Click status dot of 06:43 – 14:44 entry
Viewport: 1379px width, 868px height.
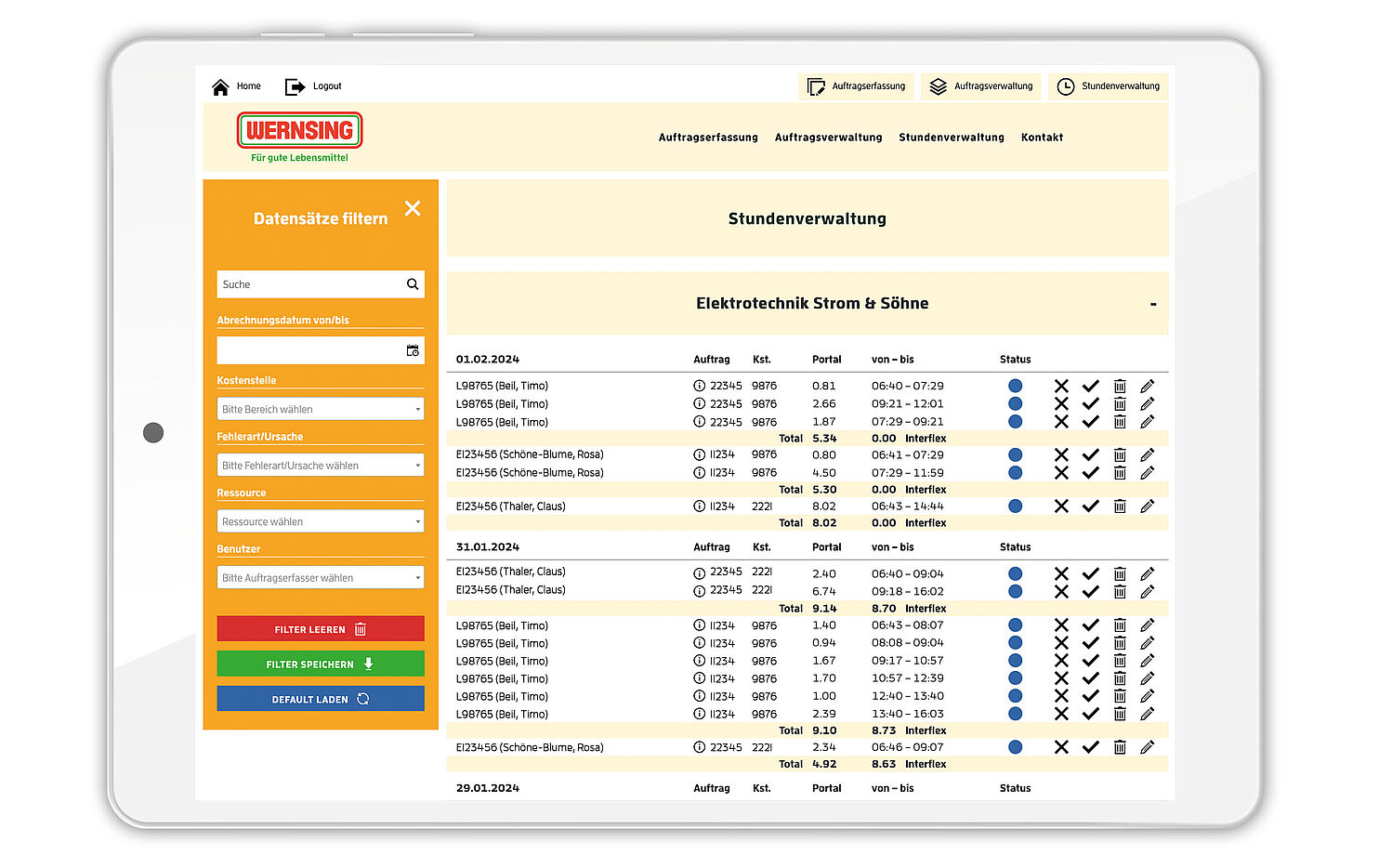click(1016, 506)
